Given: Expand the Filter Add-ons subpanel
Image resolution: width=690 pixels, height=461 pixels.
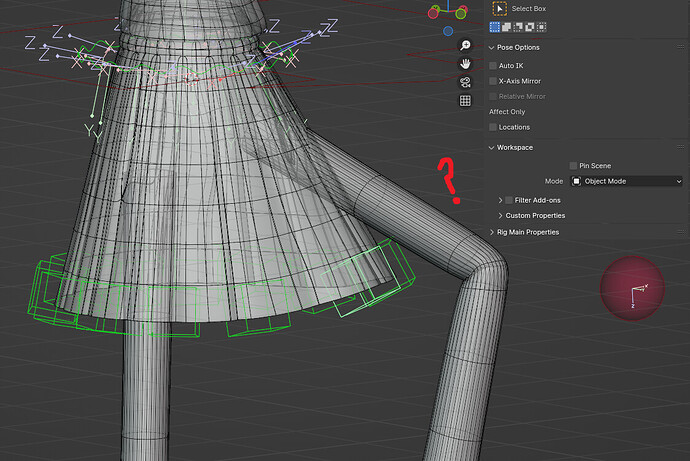Looking at the screenshot, I should point(500,200).
